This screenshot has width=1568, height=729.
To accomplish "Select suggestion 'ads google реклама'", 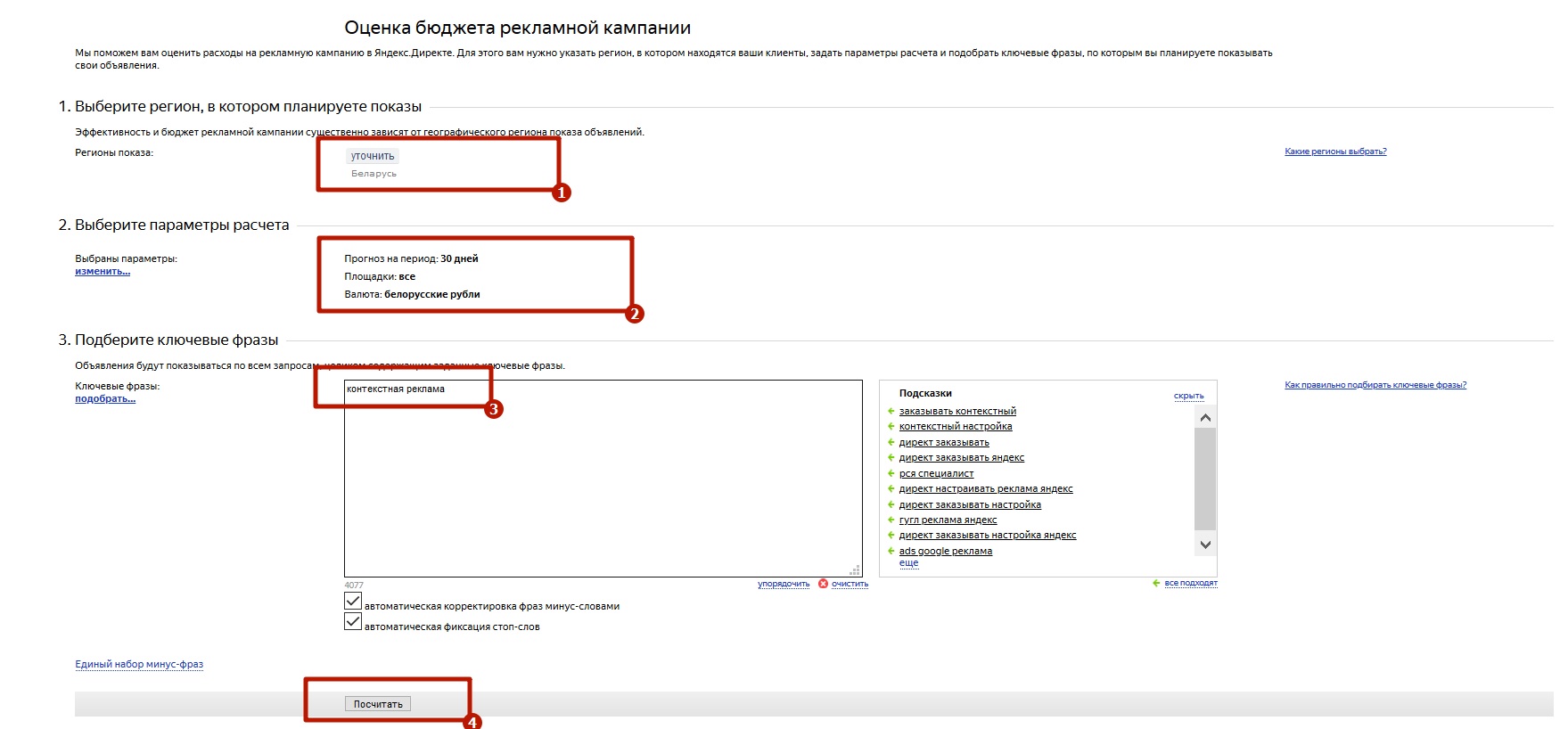I will (946, 551).
